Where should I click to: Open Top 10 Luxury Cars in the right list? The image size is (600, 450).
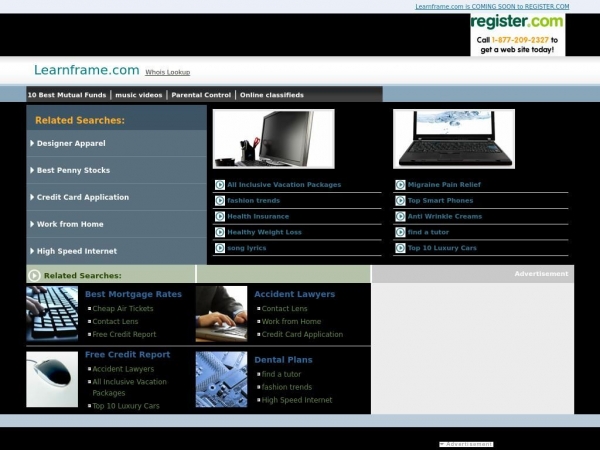442,248
